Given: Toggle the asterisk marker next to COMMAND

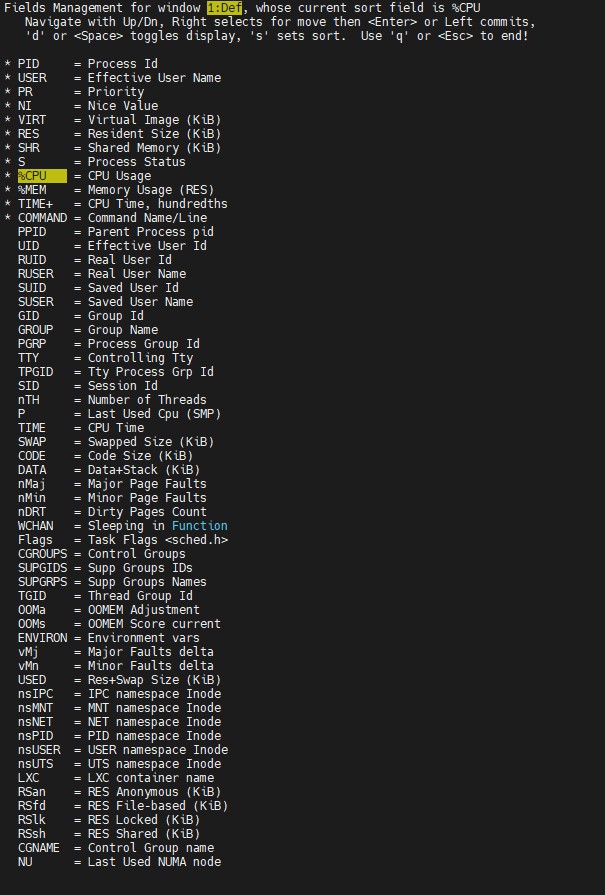Looking at the screenshot, I should [x=8, y=218].
